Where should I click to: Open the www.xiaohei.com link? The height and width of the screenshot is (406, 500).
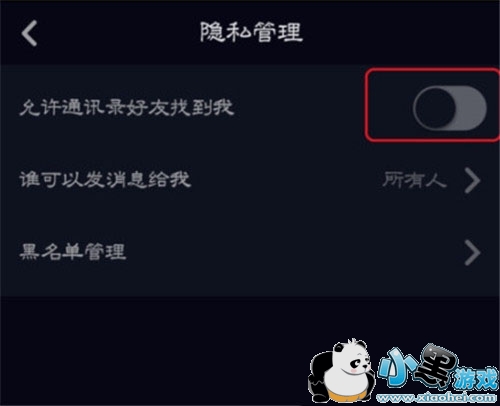437,398
